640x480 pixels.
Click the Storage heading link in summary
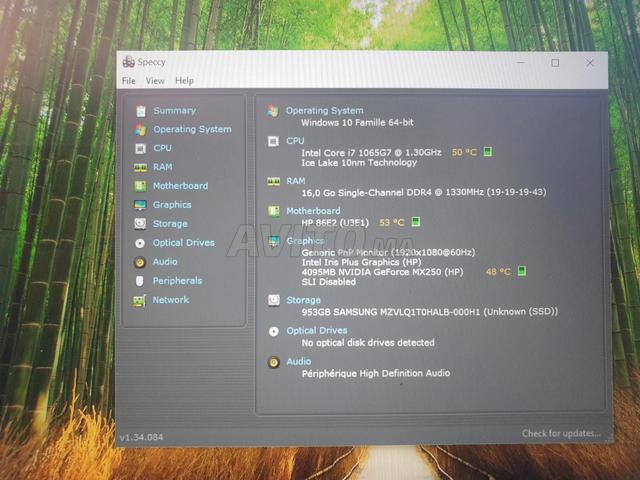pyautogui.click(x=303, y=300)
